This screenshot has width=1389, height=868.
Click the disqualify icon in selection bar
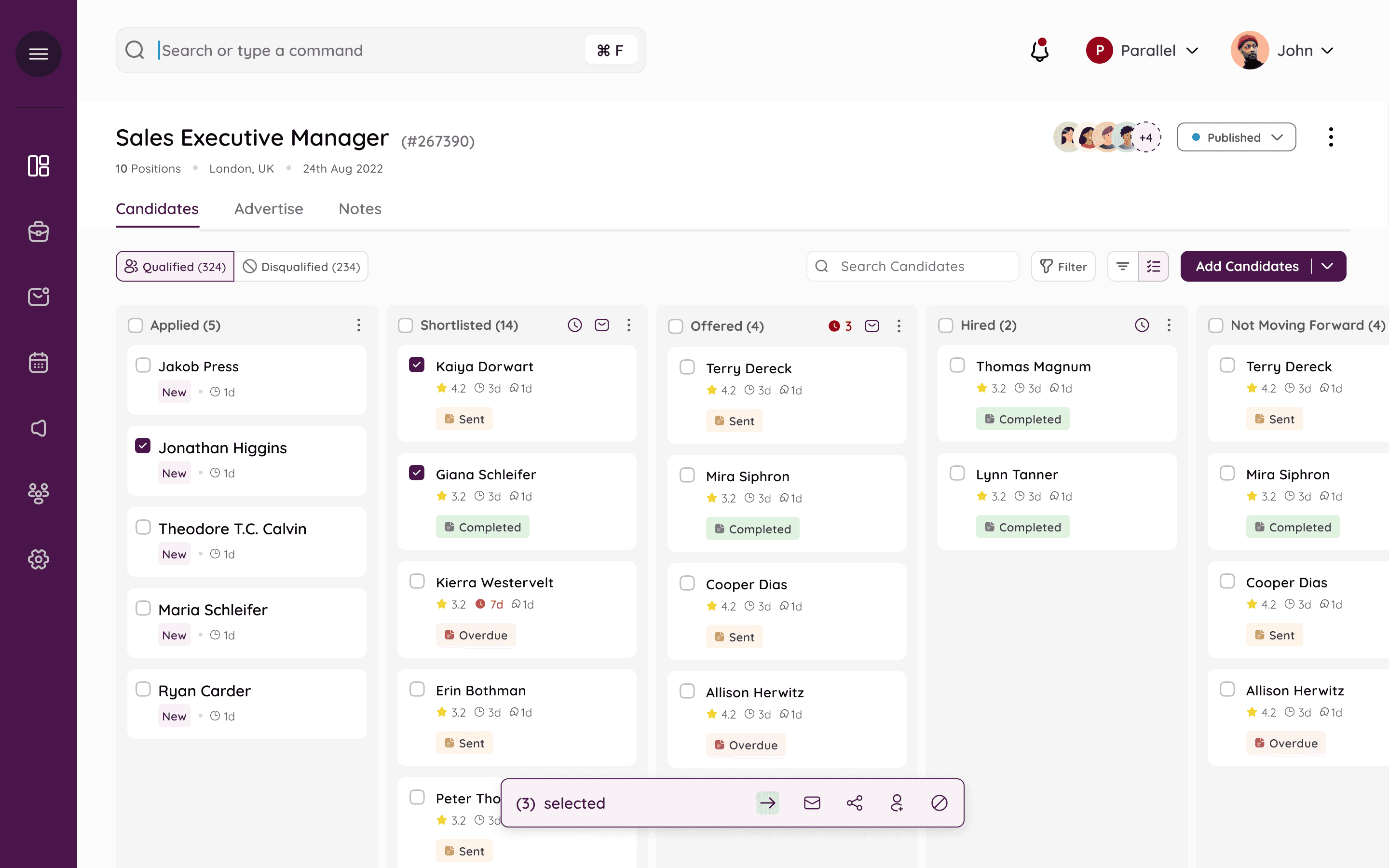(x=939, y=802)
